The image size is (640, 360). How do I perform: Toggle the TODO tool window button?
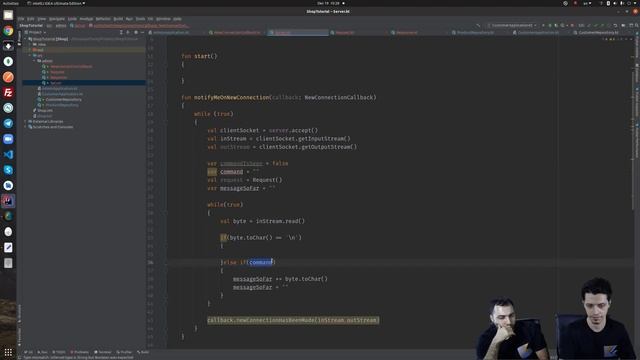[60, 352]
